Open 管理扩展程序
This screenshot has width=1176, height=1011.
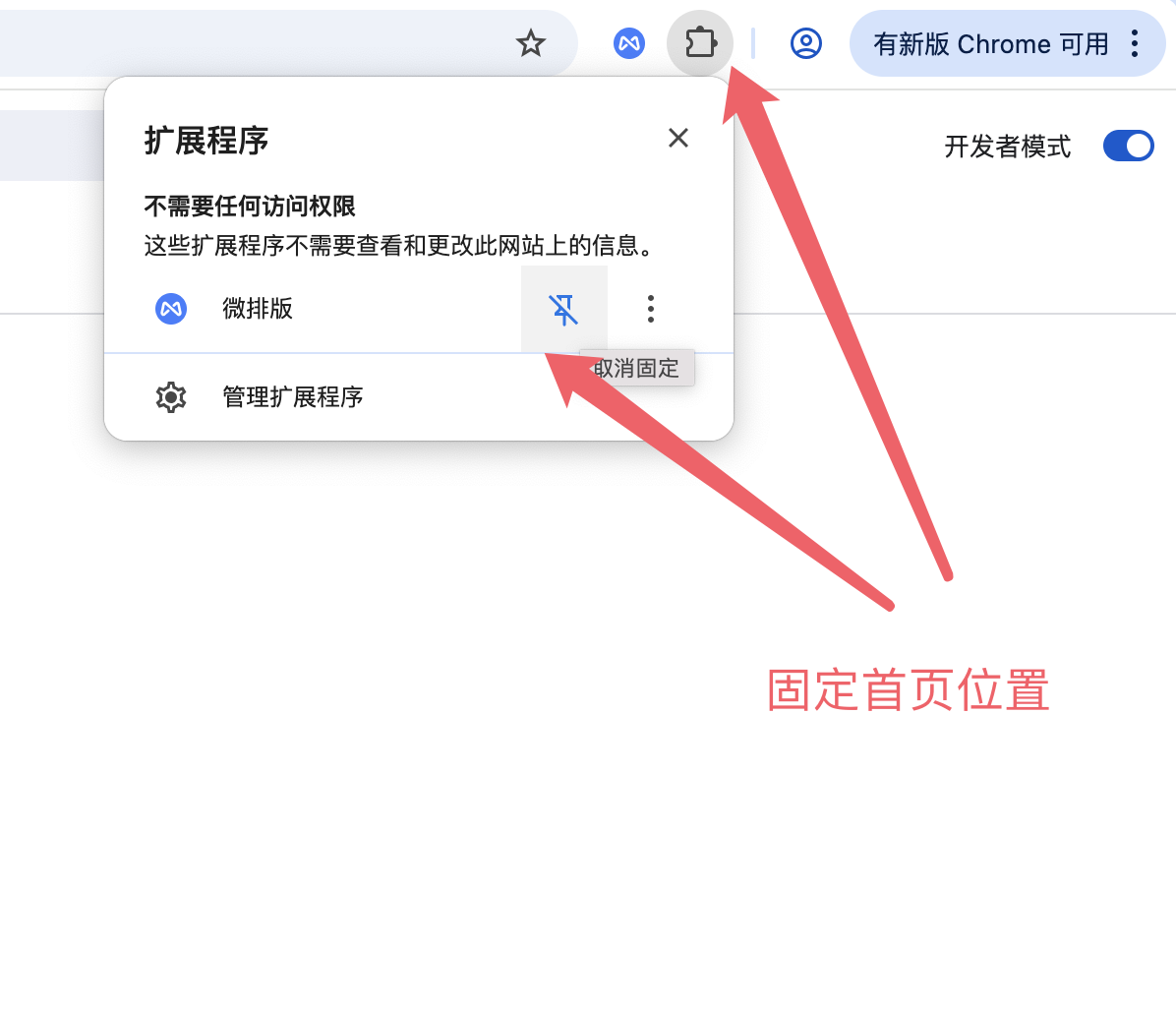pyautogui.click(x=419, y=396)
